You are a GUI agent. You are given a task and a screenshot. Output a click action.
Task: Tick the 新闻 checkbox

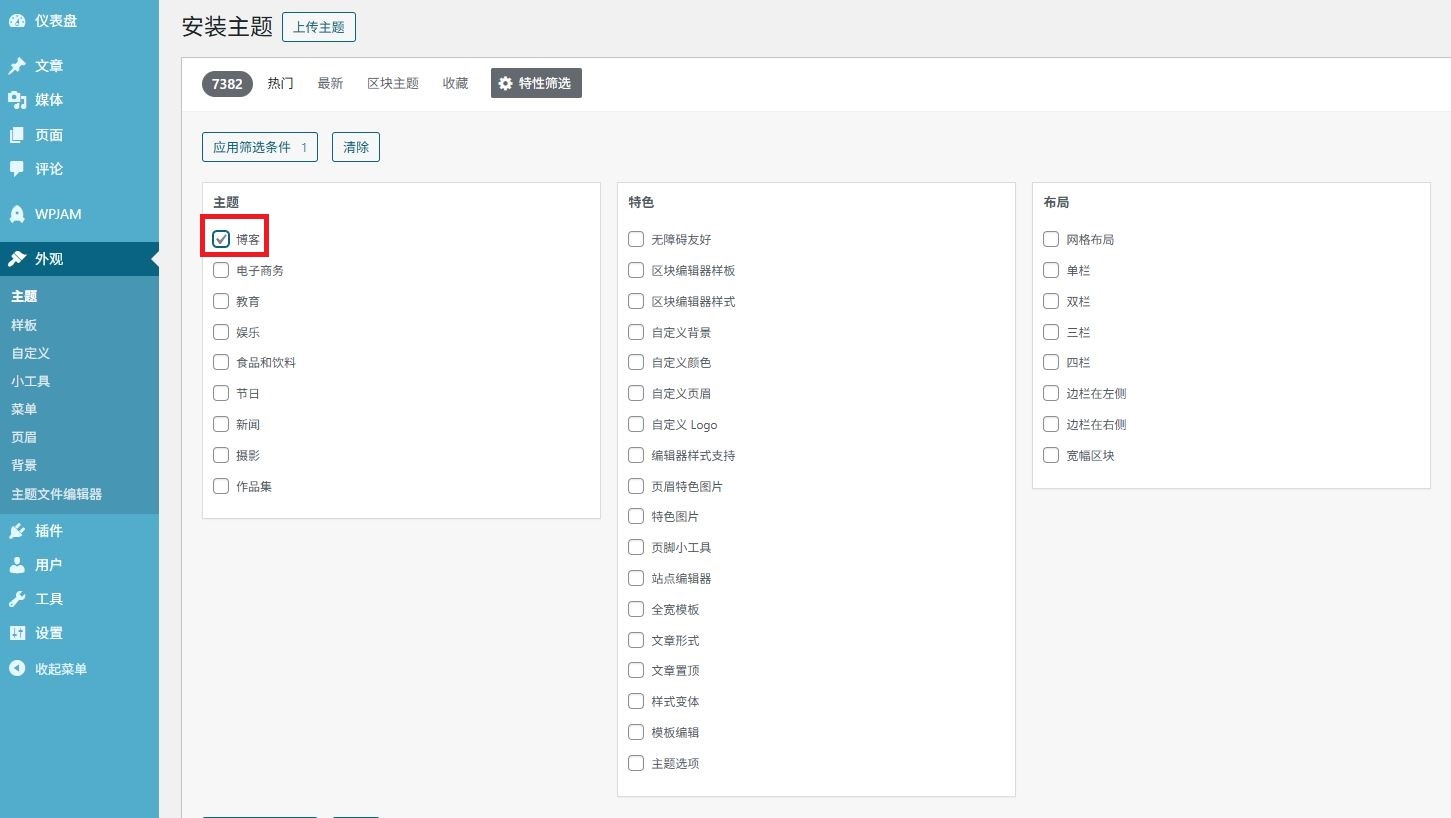tap(221, 425)
